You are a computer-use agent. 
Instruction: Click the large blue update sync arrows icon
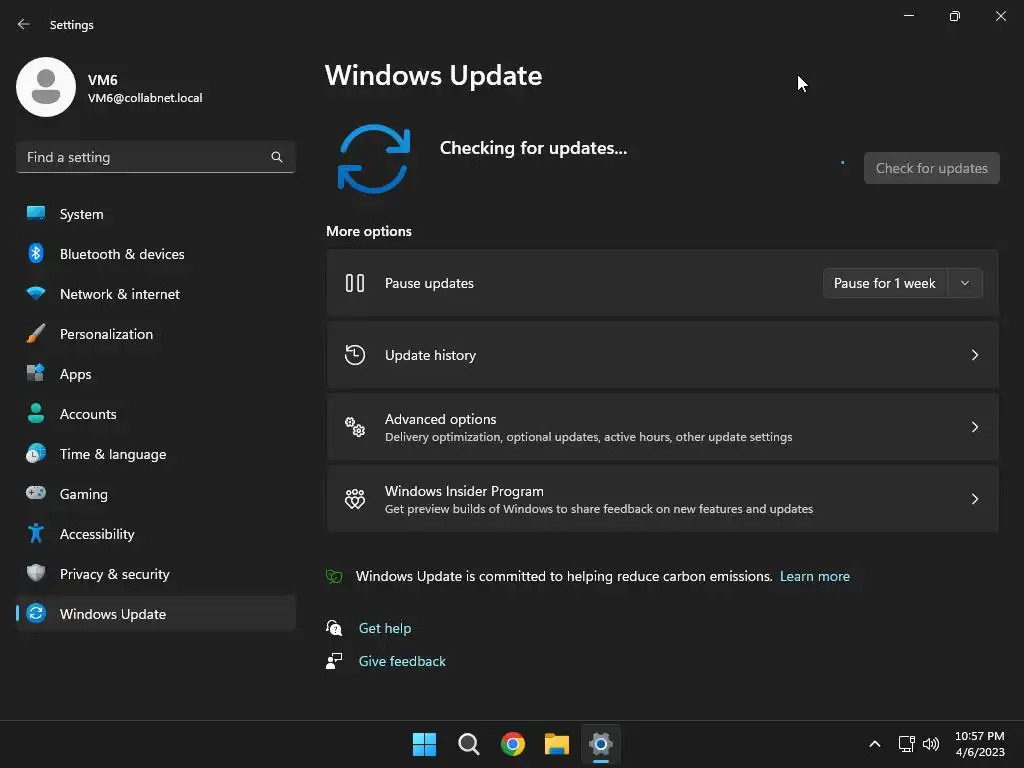[374, 159]
